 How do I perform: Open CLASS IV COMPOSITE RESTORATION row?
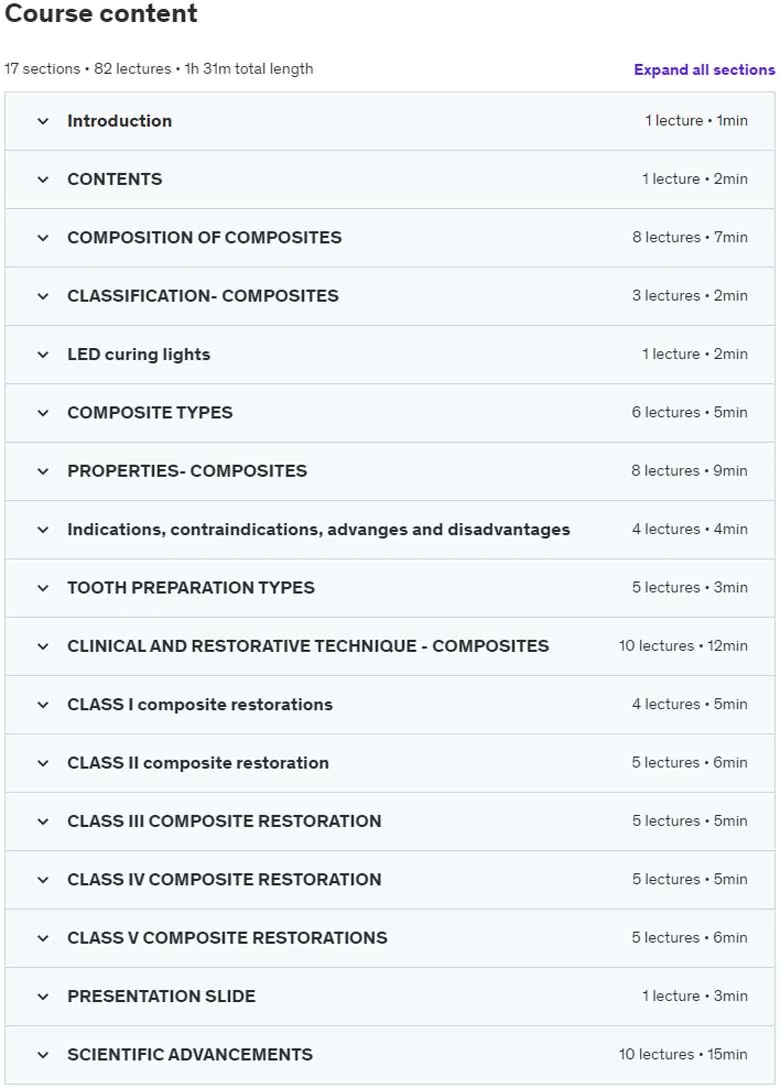(390, 879)
